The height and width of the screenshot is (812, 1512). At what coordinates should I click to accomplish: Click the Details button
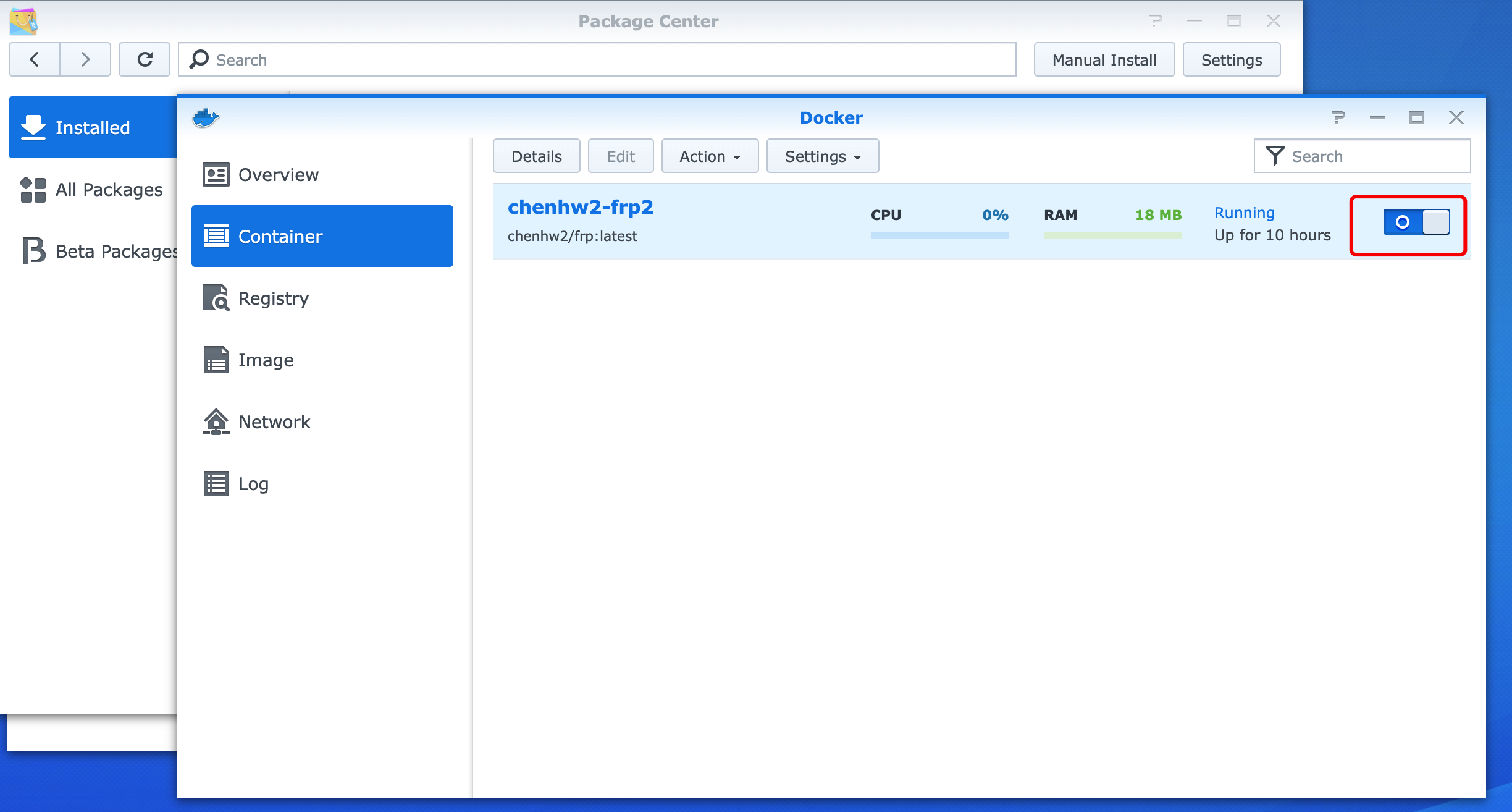536,156
